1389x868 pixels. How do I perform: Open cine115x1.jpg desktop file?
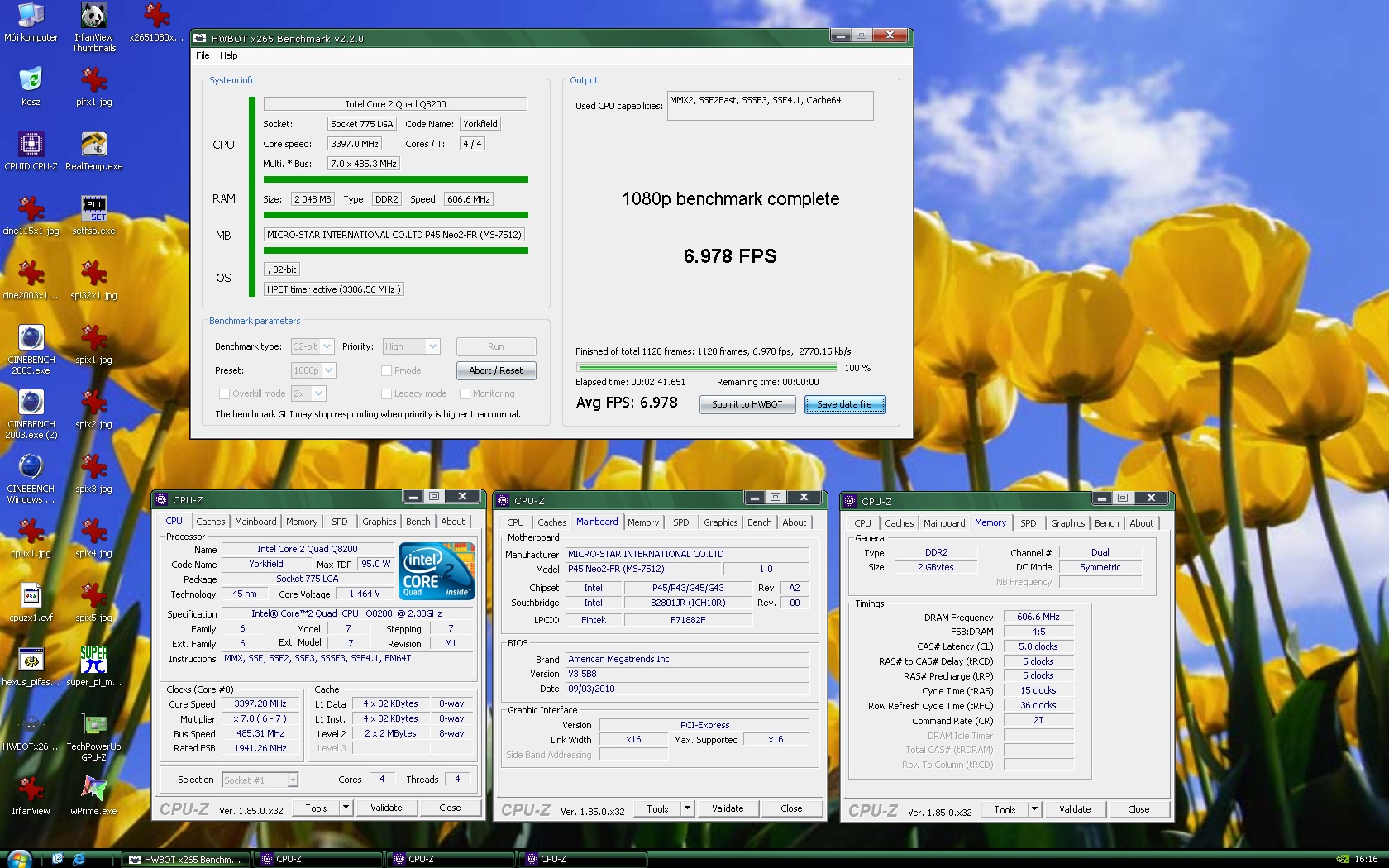31,216
